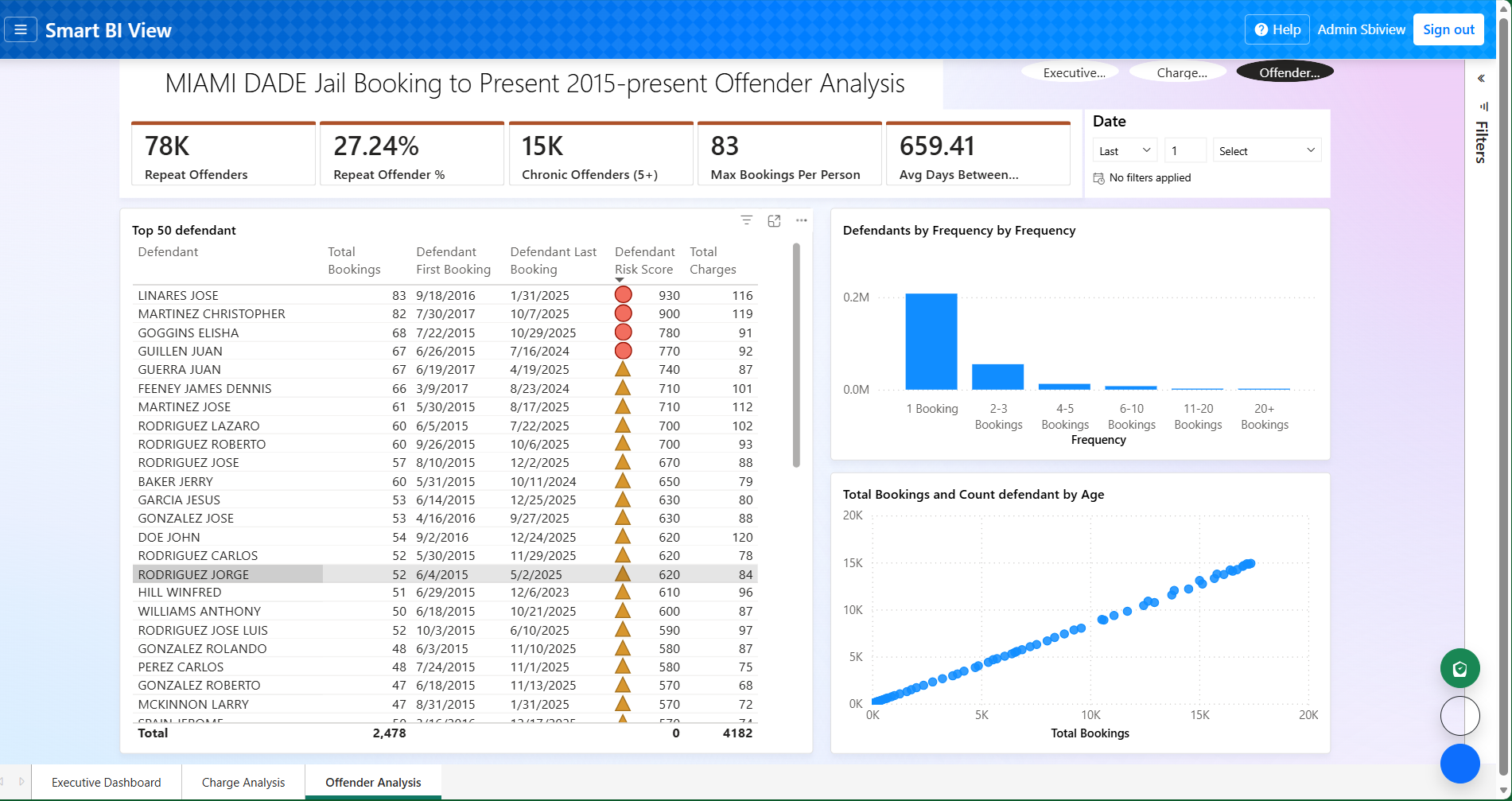The image size is (1512, 801).
Task: Click the funnel icon above the Filters label
Action: 1483,106
